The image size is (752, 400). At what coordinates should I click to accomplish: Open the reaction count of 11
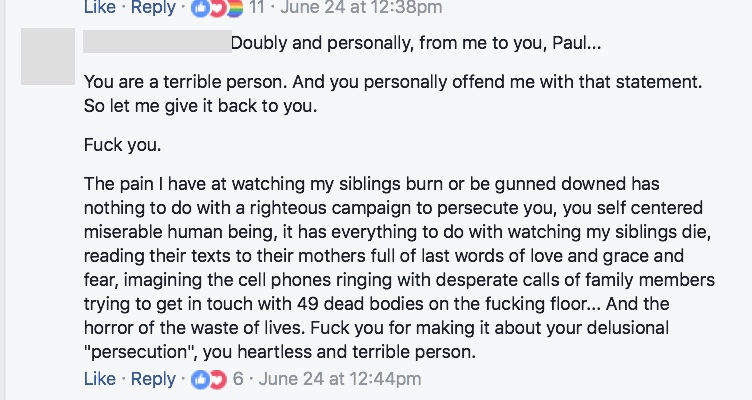coord(257,8)
